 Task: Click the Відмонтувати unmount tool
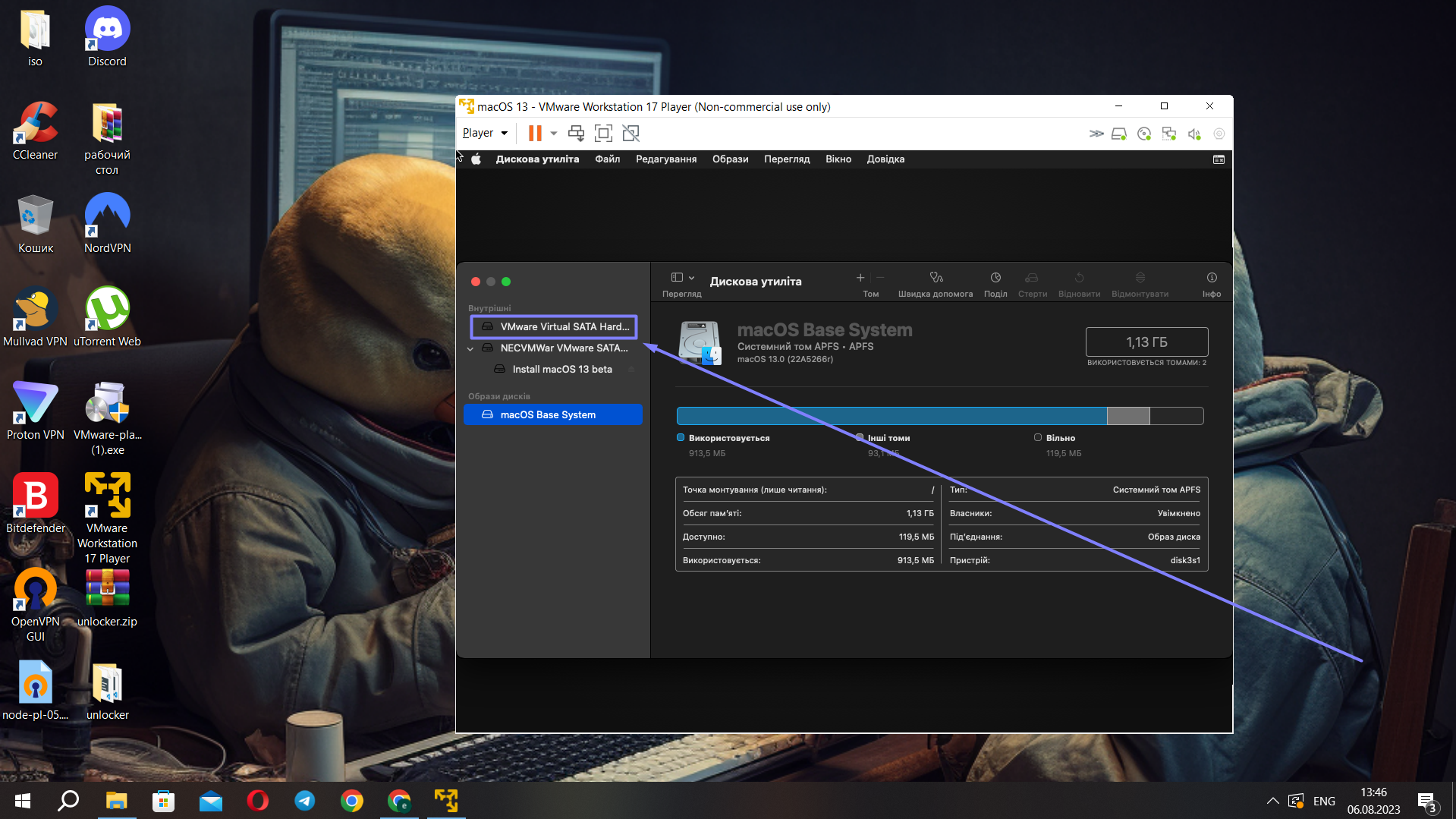pyautogui.click(x=1140, y=284)
